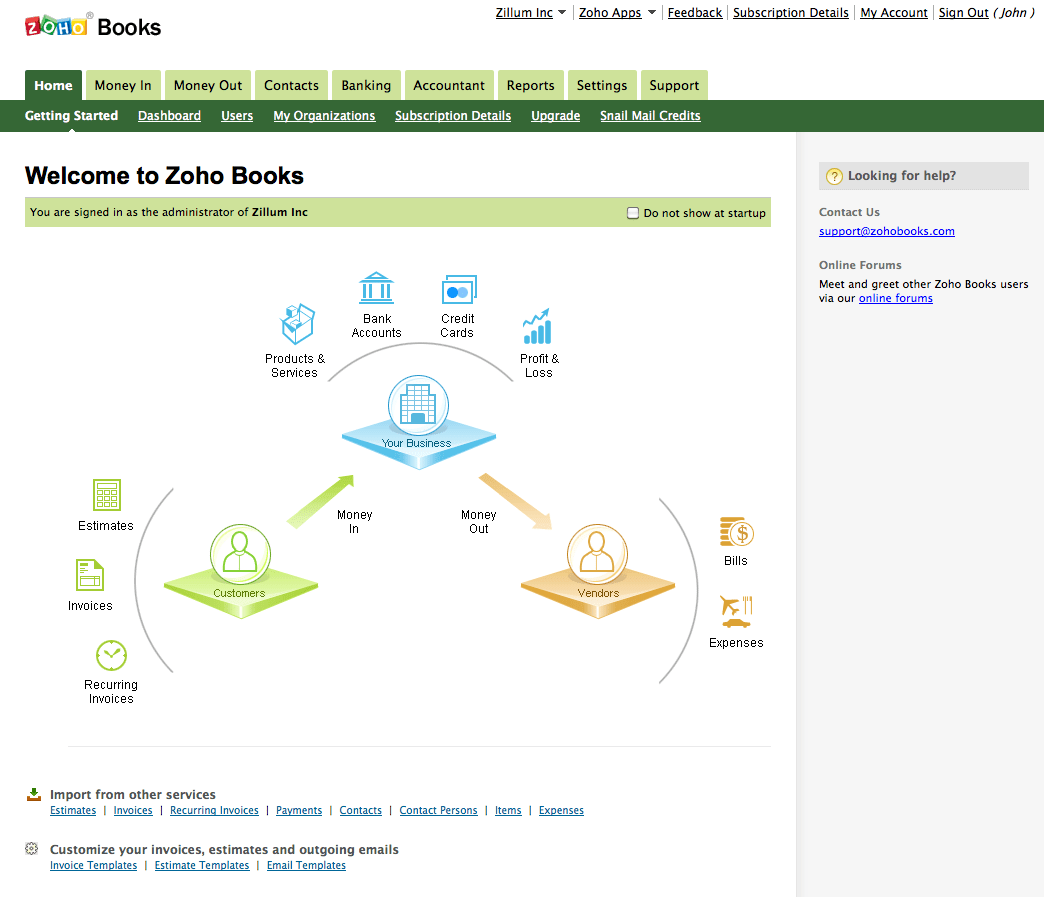Select the Bank Accounts icon
This screenshot has height=900, width=1044.
(376, 288)
